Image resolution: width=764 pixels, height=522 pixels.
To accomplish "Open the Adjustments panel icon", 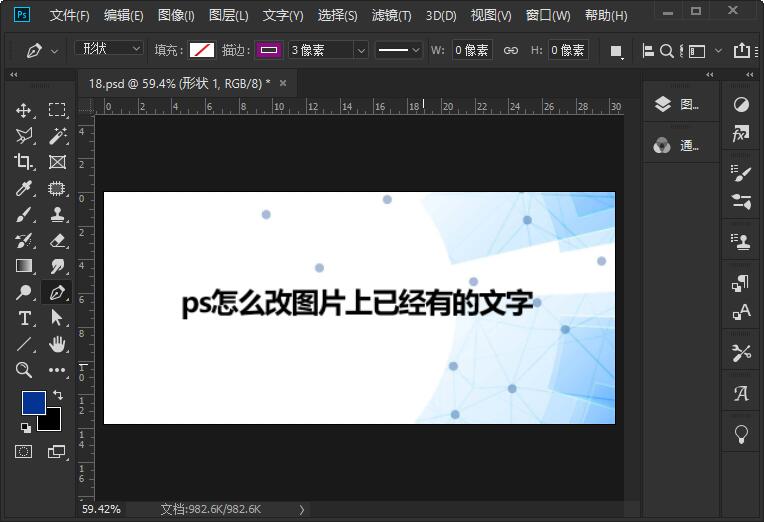I will click(x=741, y=104).
